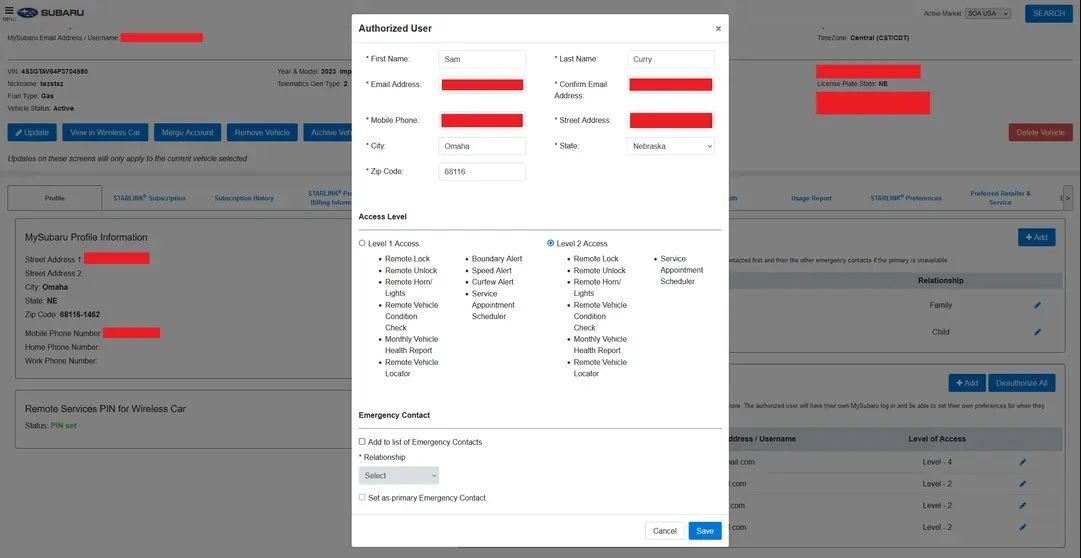This screenshot has width=1081, height=558.
Task: Click the Family relationship cell
Action: point(940,305)
